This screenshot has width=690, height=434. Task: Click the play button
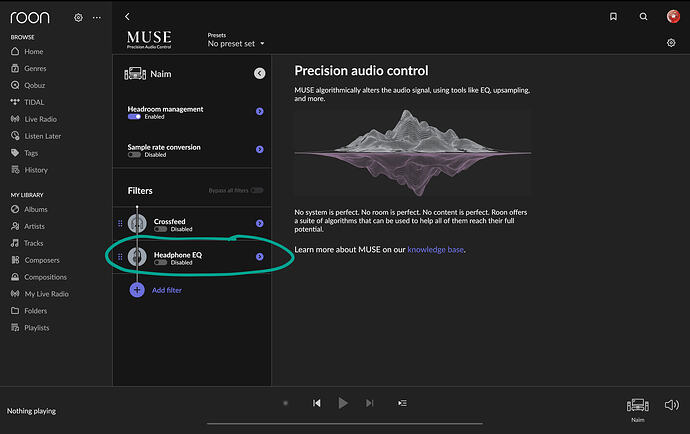click(343, 403)
